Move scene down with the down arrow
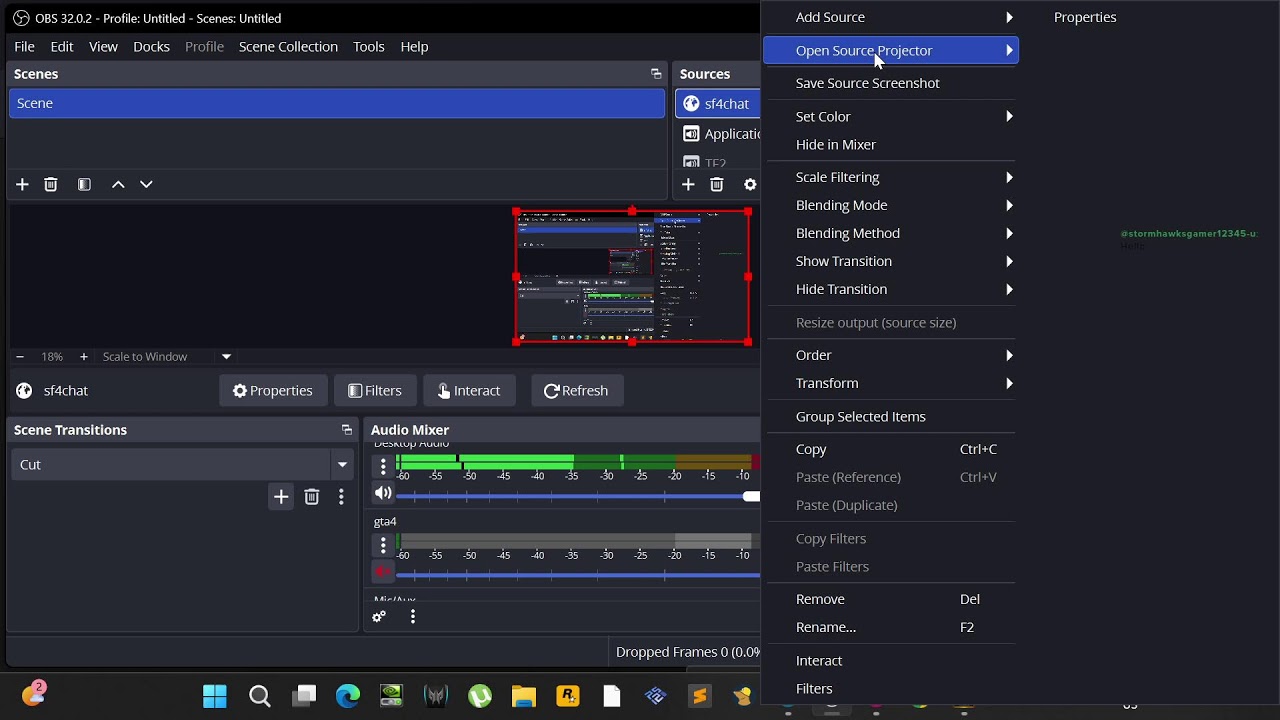Image resolution: width=1280 pixels, height=720 pixels. (146, 184)
